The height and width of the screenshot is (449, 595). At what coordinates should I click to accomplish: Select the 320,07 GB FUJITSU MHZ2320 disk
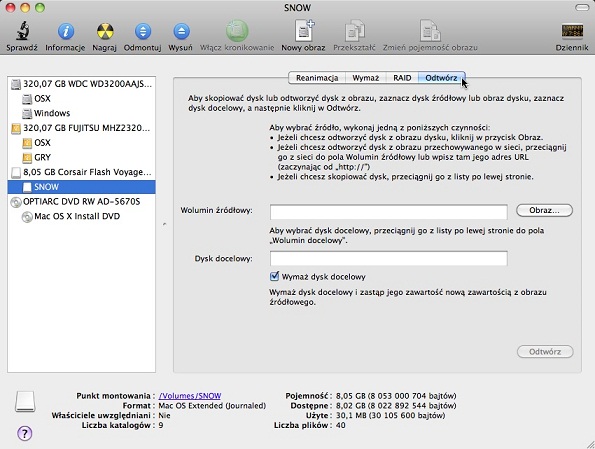[81, 128]
